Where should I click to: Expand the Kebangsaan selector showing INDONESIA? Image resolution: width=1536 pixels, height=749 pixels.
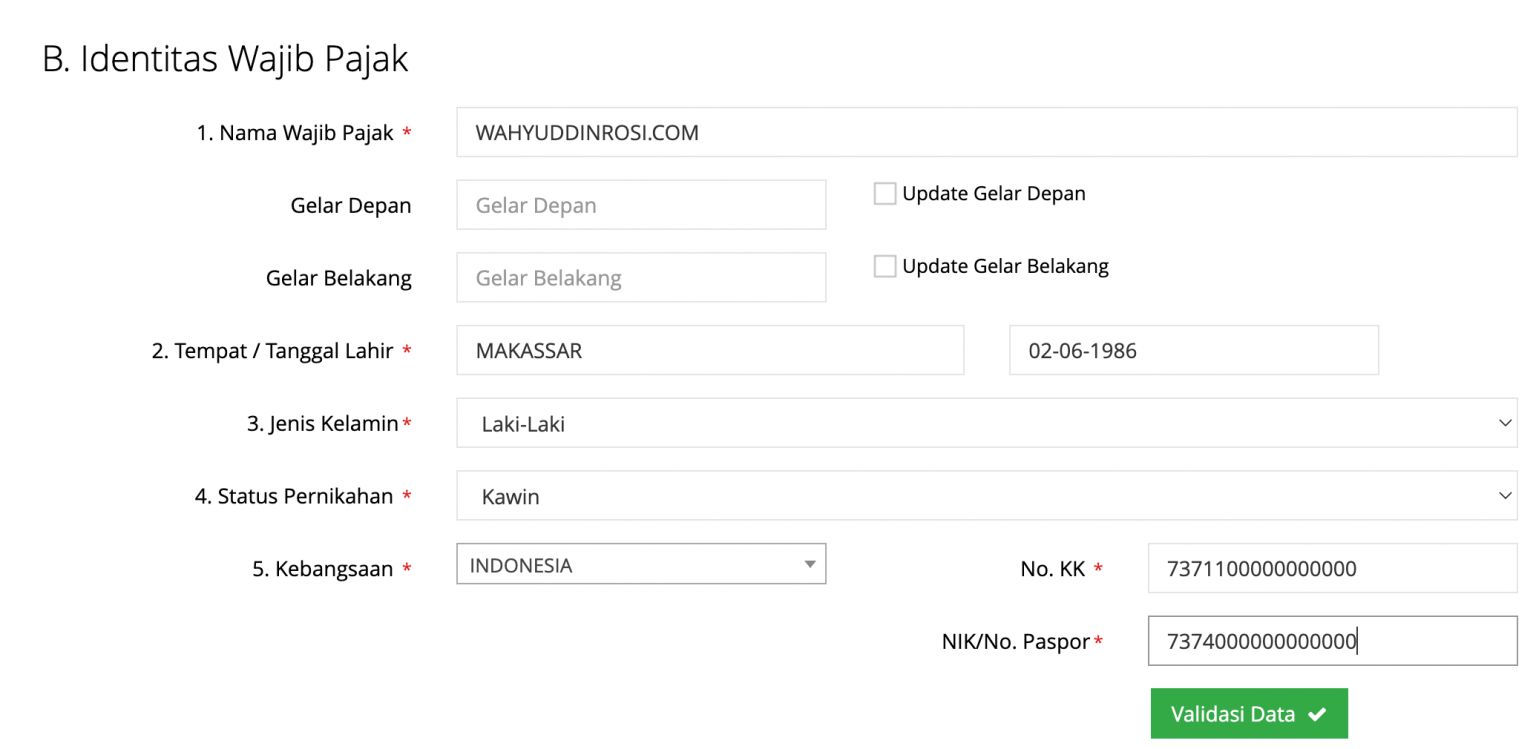point(640,564)
